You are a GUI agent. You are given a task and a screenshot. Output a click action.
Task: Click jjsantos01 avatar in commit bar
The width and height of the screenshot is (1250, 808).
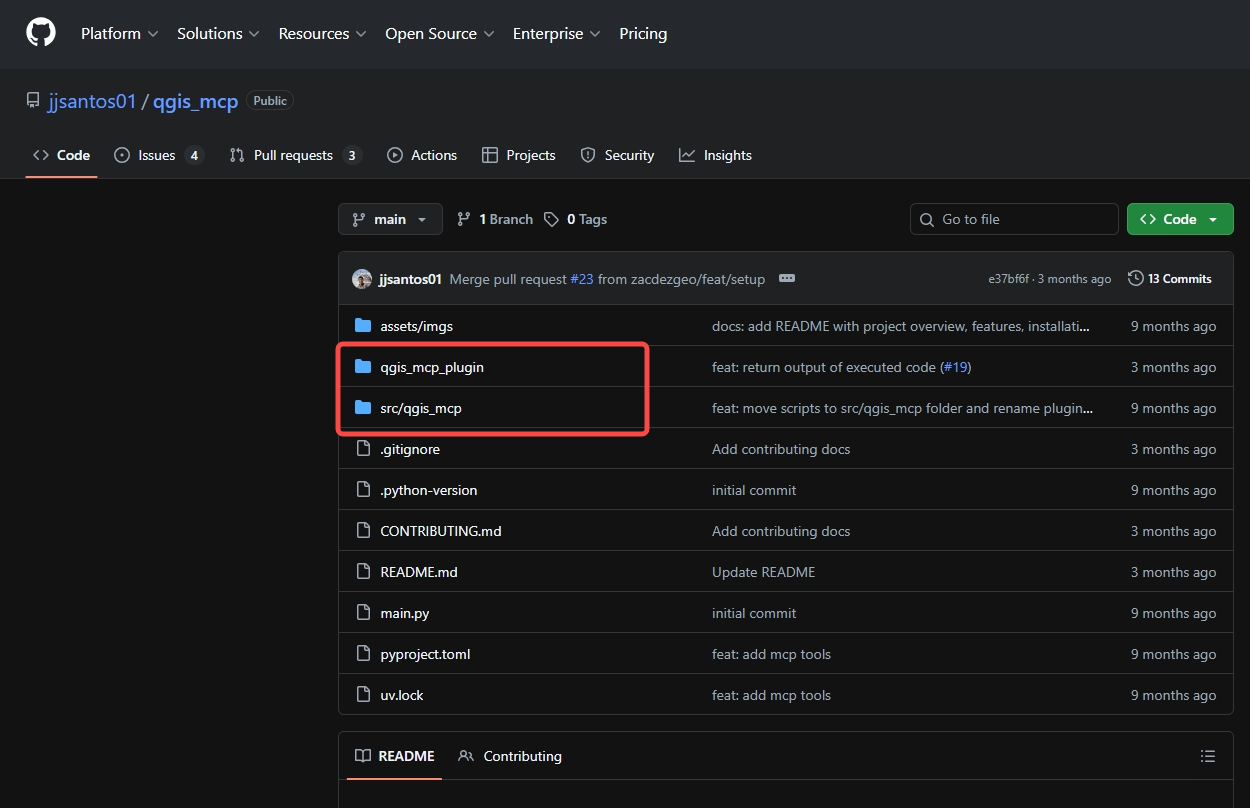(x=362, y=279)
